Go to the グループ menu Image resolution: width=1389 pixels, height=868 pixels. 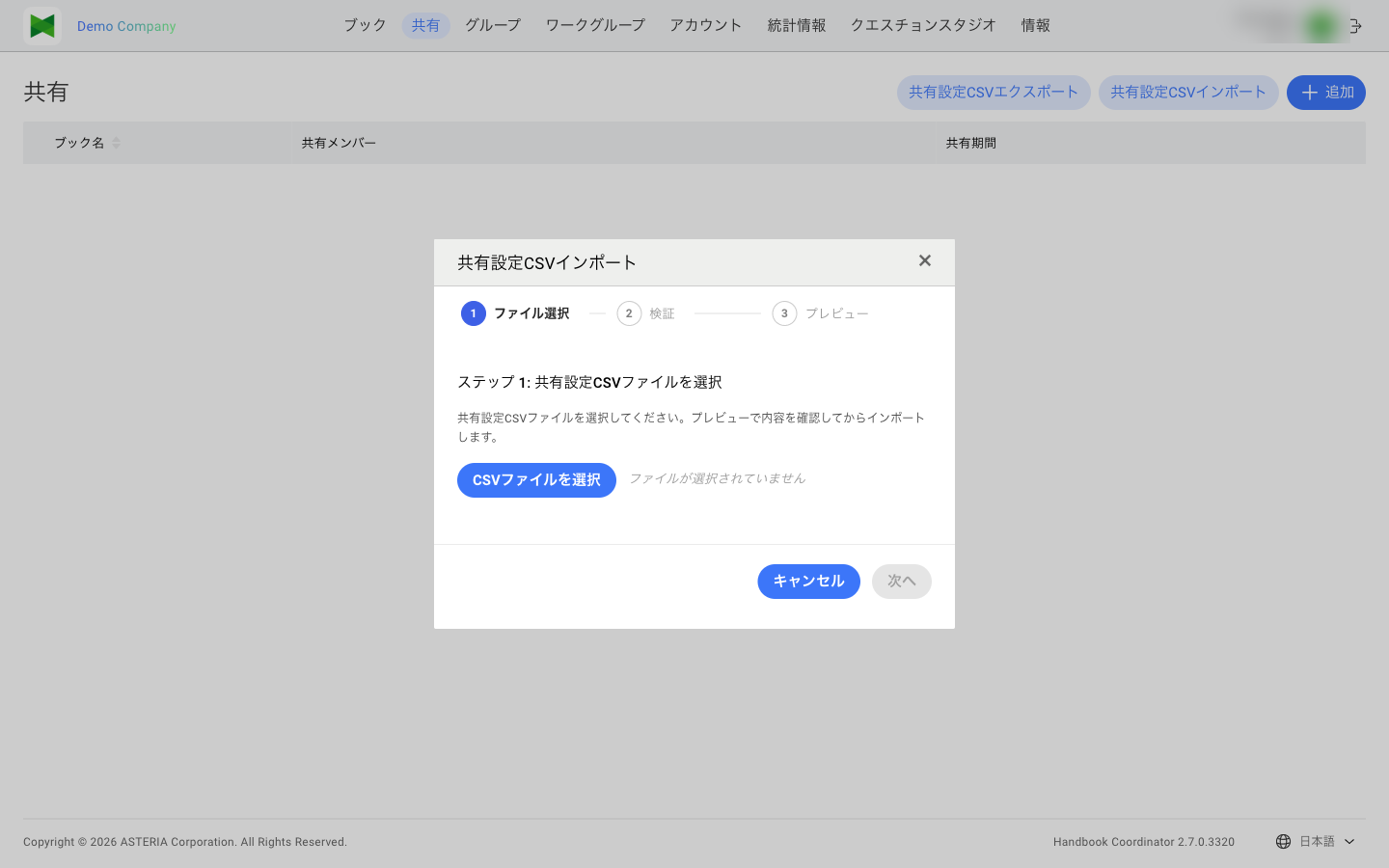click(x=493, y=25)
